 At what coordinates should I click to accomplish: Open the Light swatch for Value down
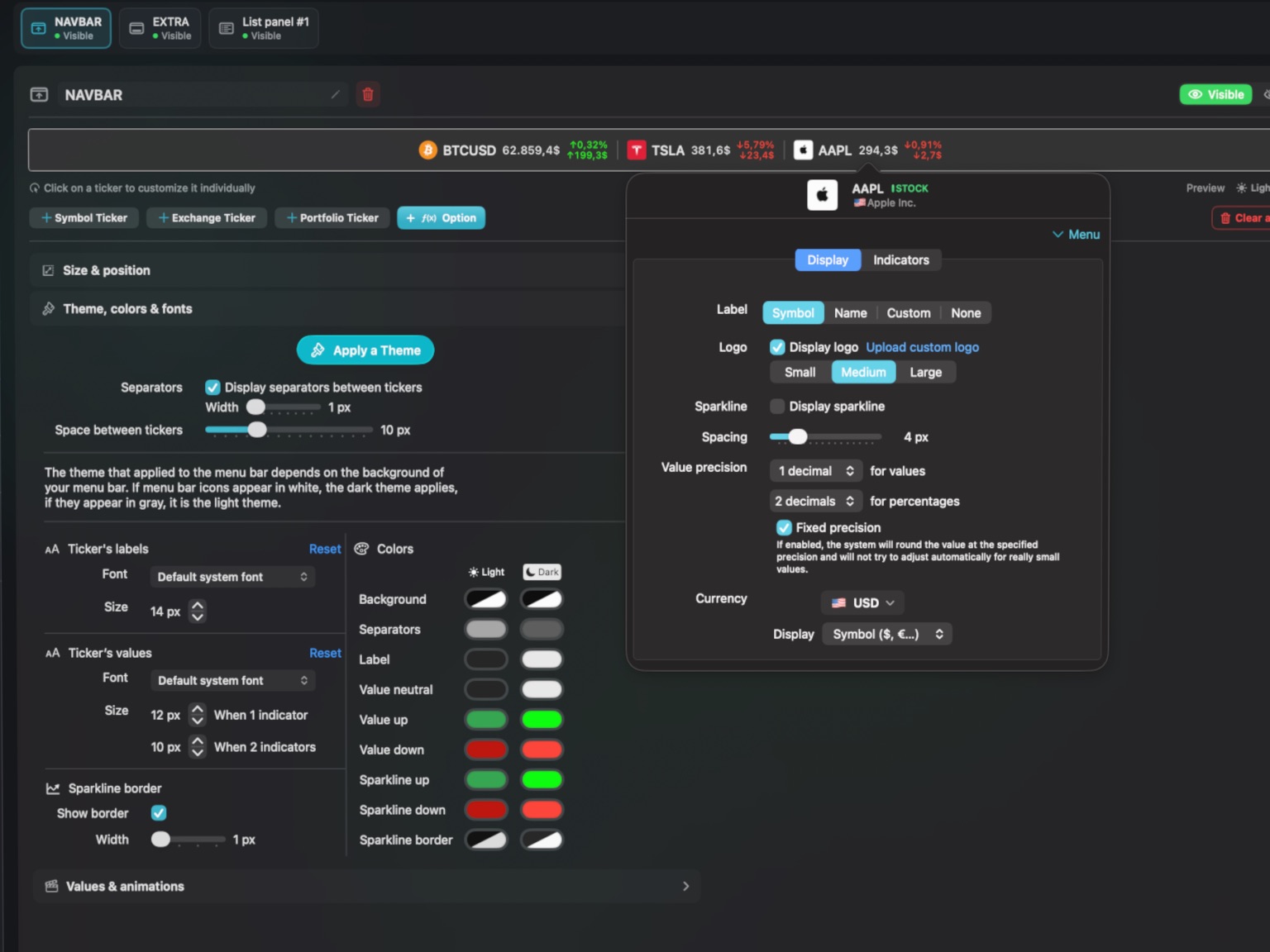pos(486,750)
